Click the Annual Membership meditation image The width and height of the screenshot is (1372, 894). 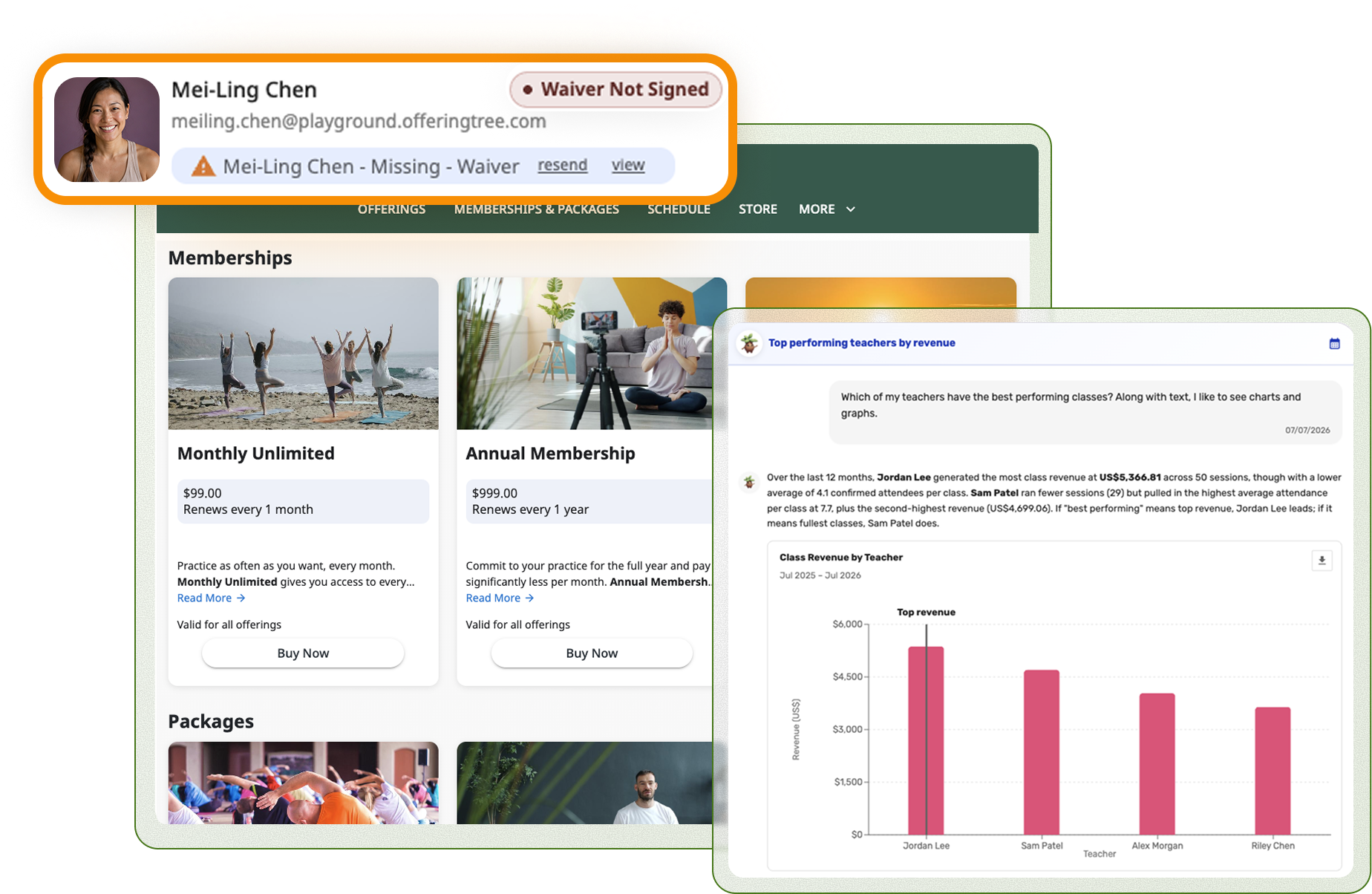pos(592,353)
